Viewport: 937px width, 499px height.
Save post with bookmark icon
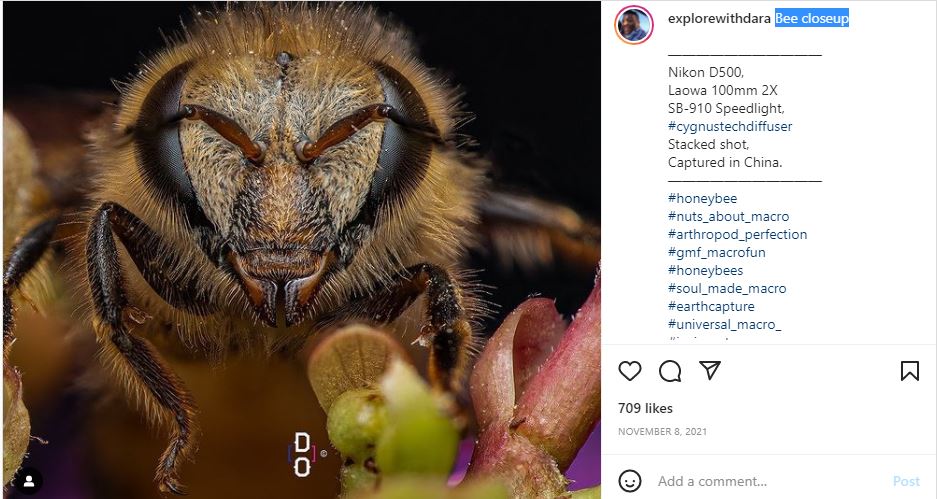tap(909, 371)
